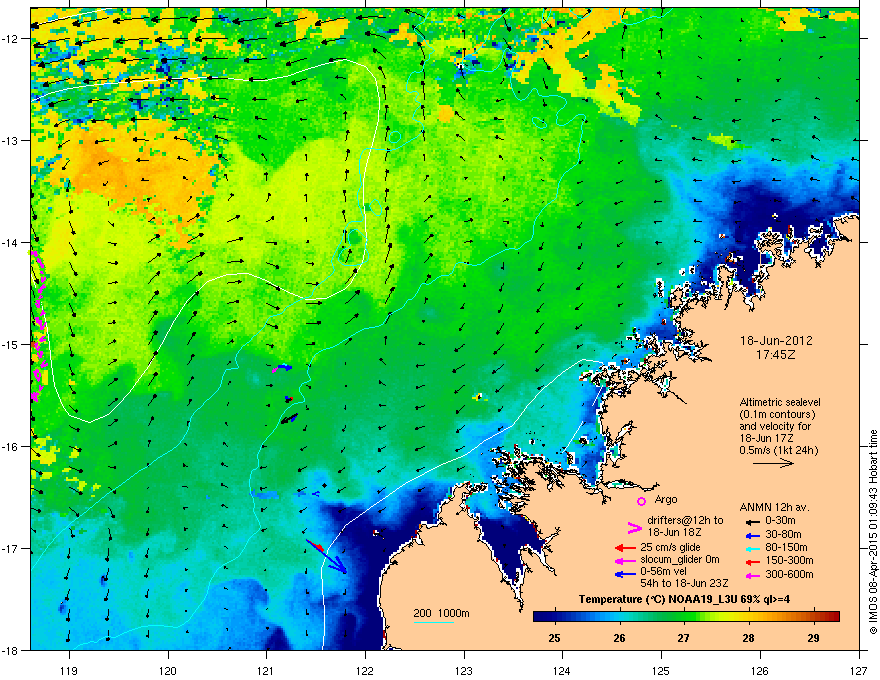Click the 120 longitude axis label
880x680 pixels.
[x=168, y=670]
